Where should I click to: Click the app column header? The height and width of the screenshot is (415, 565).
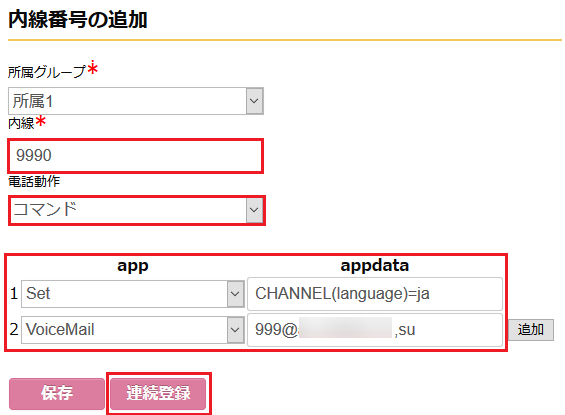click(x=133, y=267)
